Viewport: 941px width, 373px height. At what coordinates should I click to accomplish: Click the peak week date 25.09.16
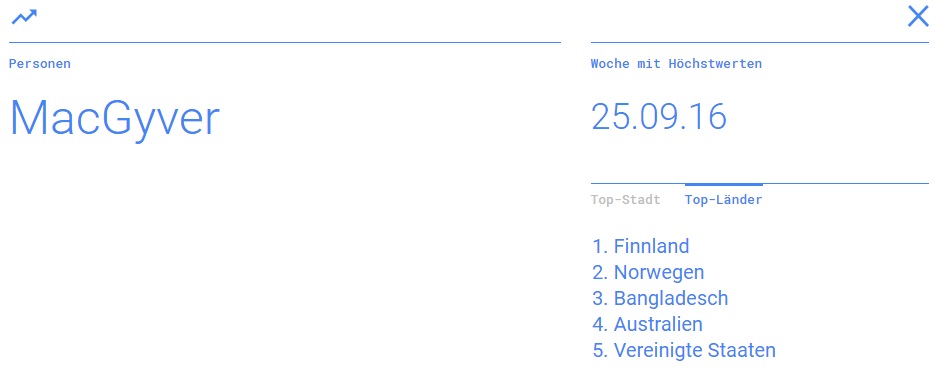[x=659, y=116]
